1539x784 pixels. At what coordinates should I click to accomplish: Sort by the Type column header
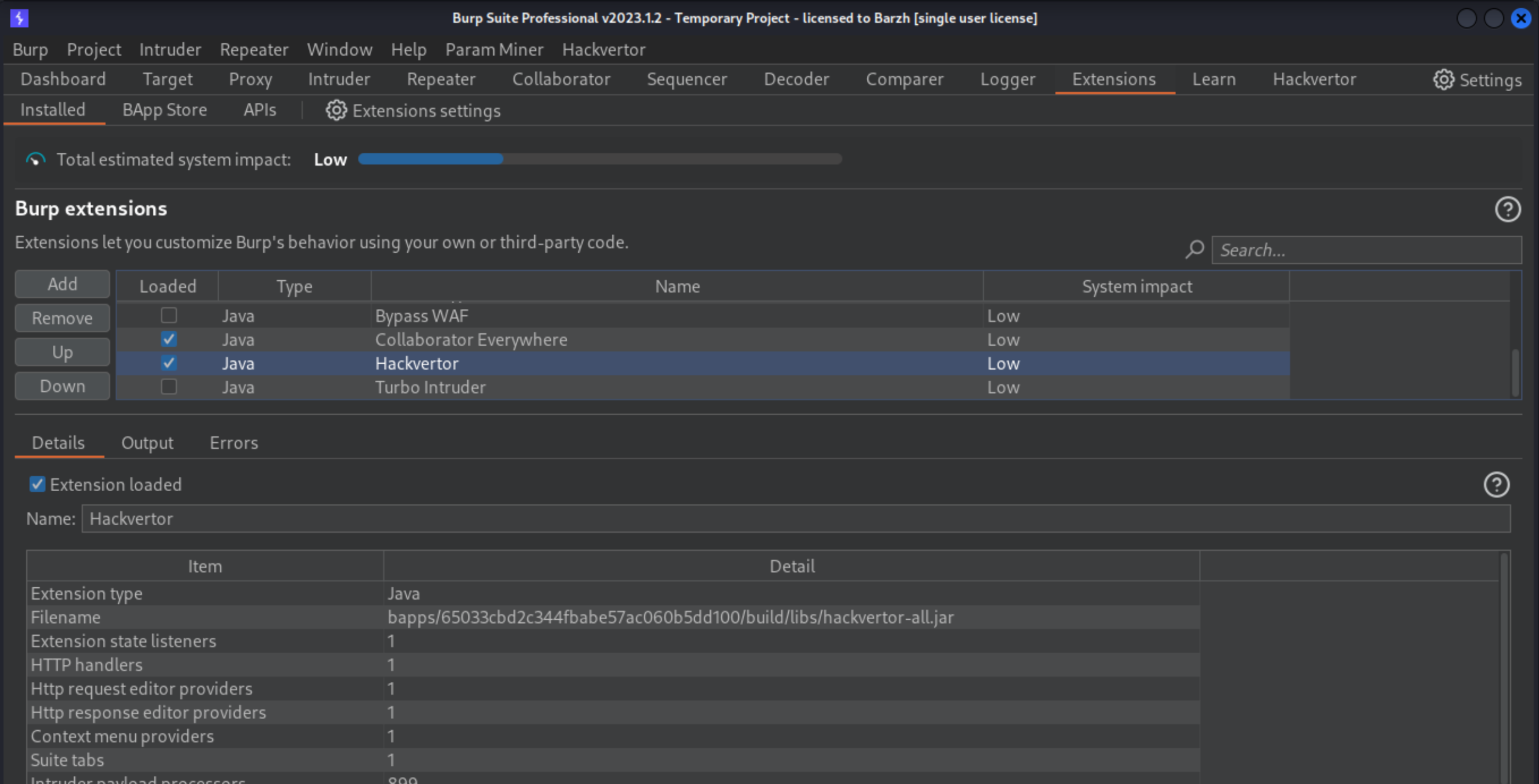295,287
